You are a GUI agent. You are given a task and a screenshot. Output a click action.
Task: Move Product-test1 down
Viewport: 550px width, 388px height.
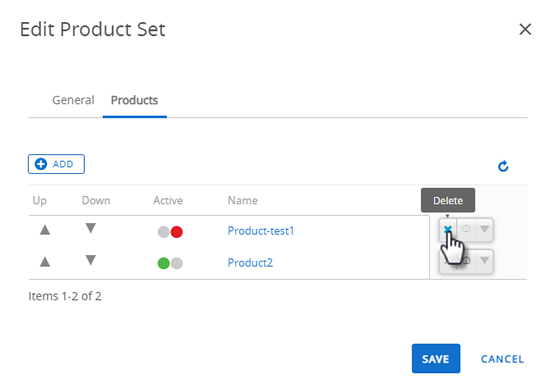[90, 228]
